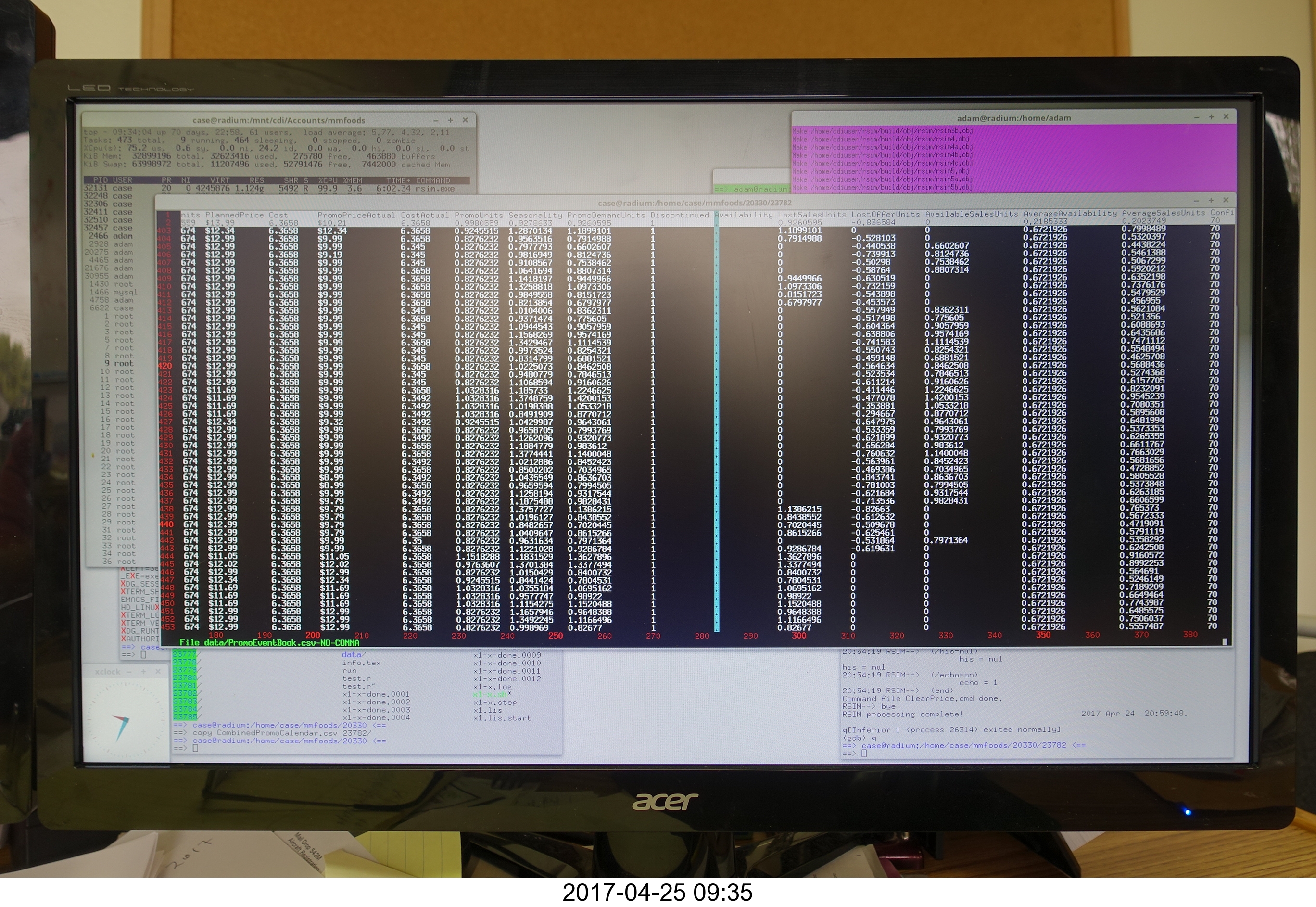1316x907 pixels.
Task: Click the rsim3b.obj Make line in magenta terminal
Action: pyautogui.click(x=883, y=131)
